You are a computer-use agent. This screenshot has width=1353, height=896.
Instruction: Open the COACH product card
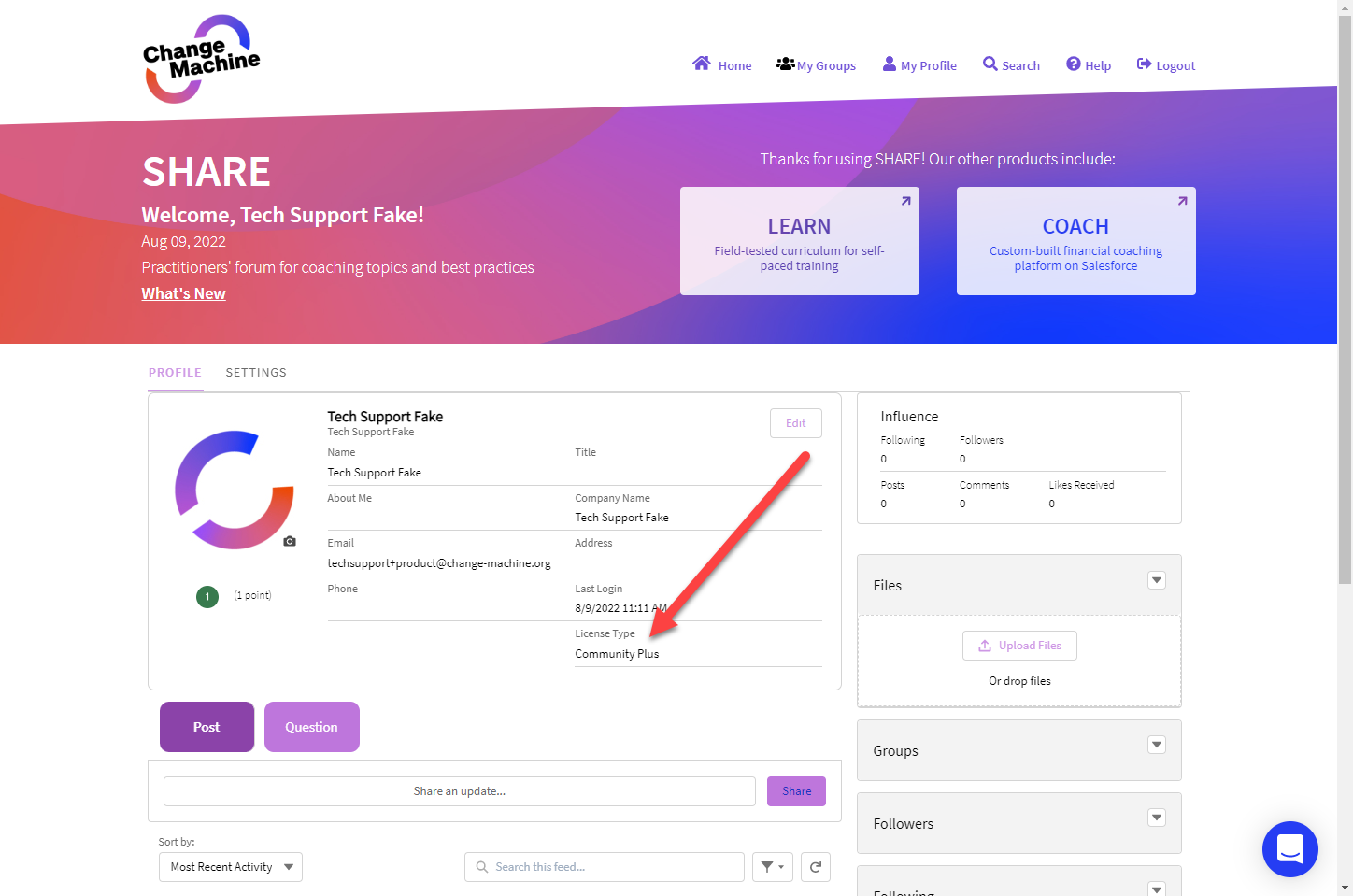point(1076,241)
